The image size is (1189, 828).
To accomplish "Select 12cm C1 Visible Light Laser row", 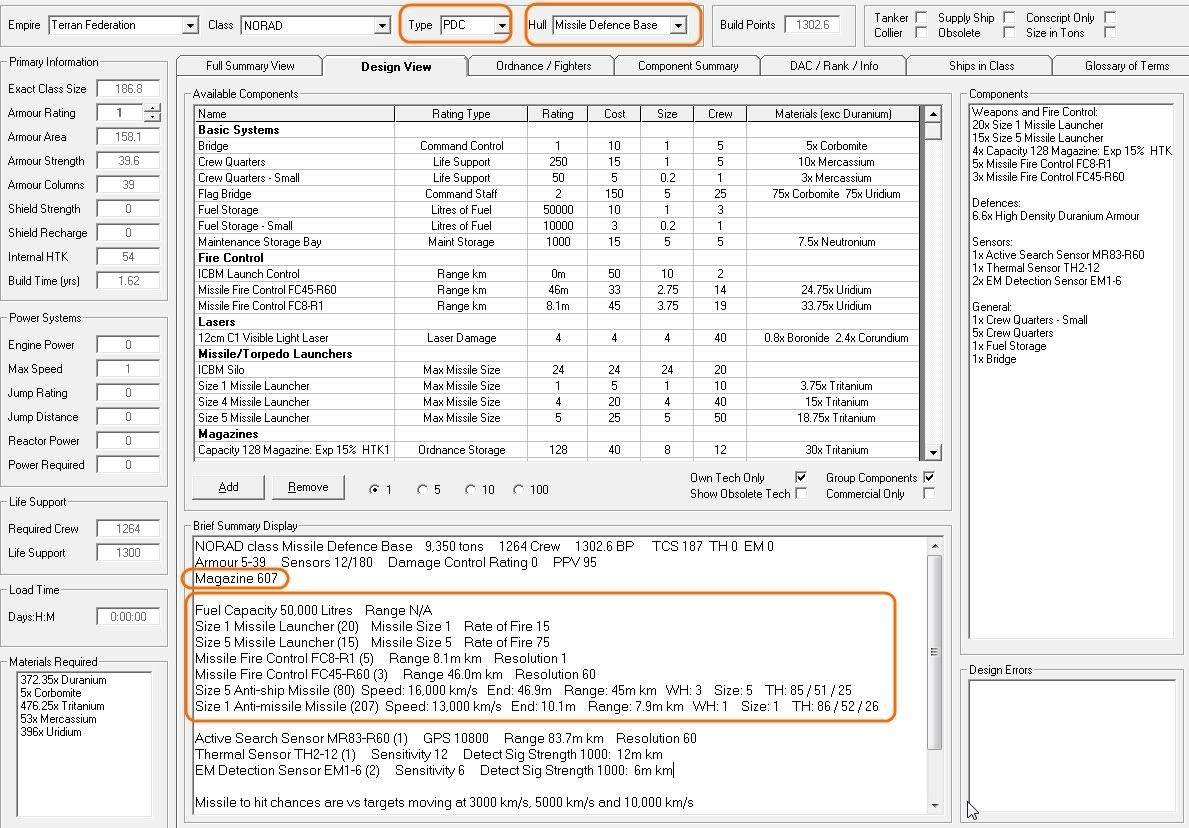I will click(557, 338).
